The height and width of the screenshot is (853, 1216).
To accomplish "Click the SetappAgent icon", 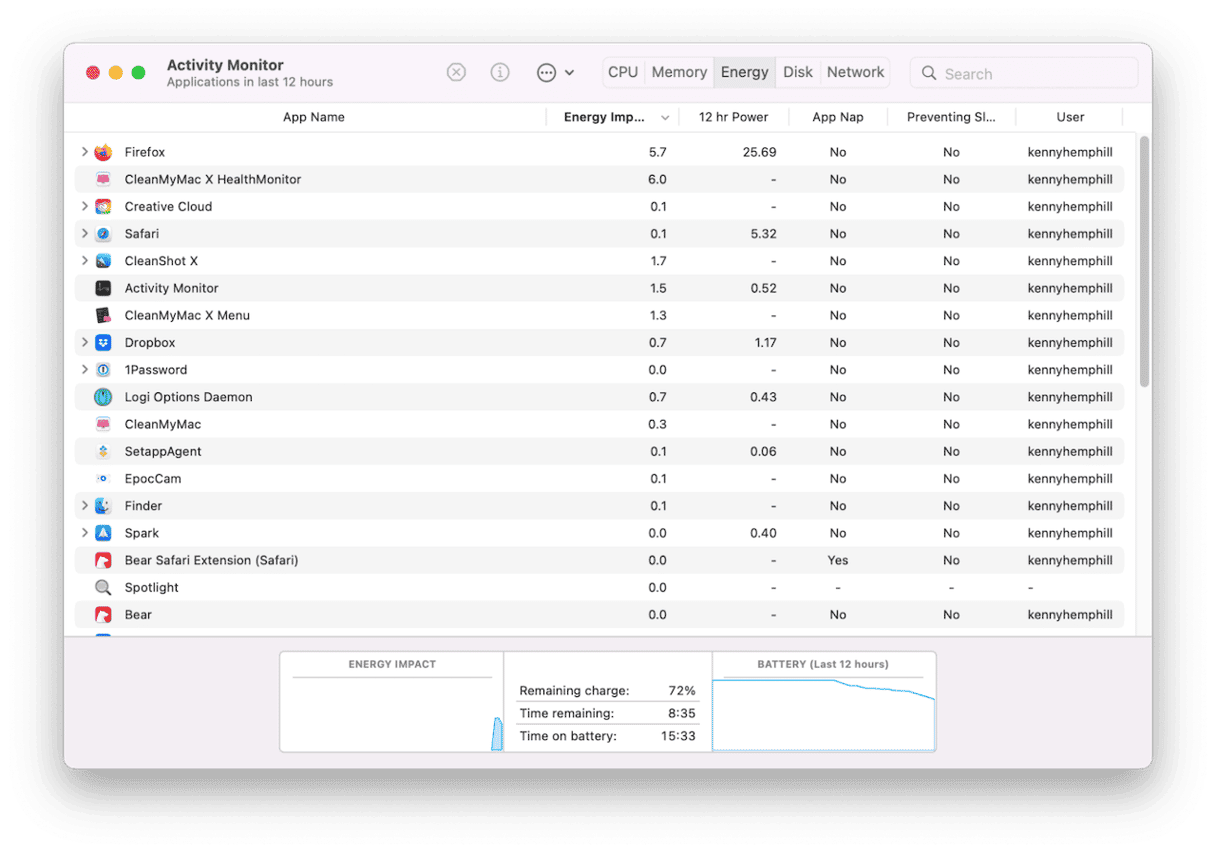I will click(x=103, y=451).
